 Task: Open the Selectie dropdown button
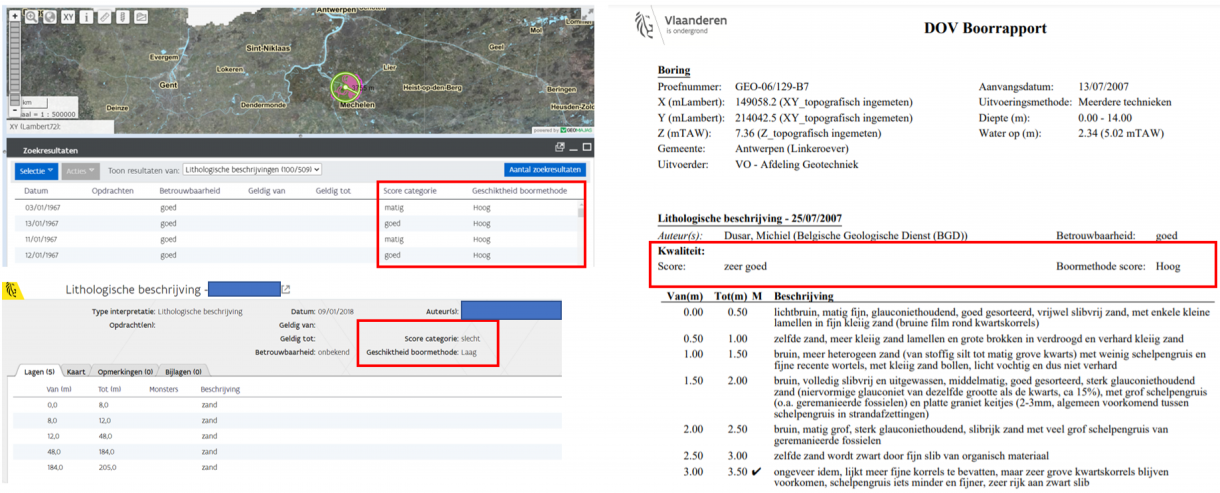(x=36, y=171)
